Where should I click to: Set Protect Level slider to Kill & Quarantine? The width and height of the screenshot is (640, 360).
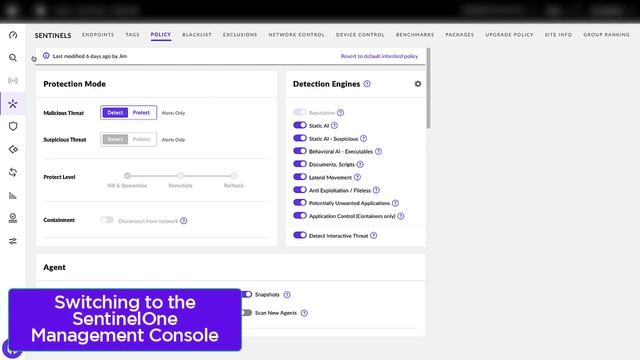(127, 176)
